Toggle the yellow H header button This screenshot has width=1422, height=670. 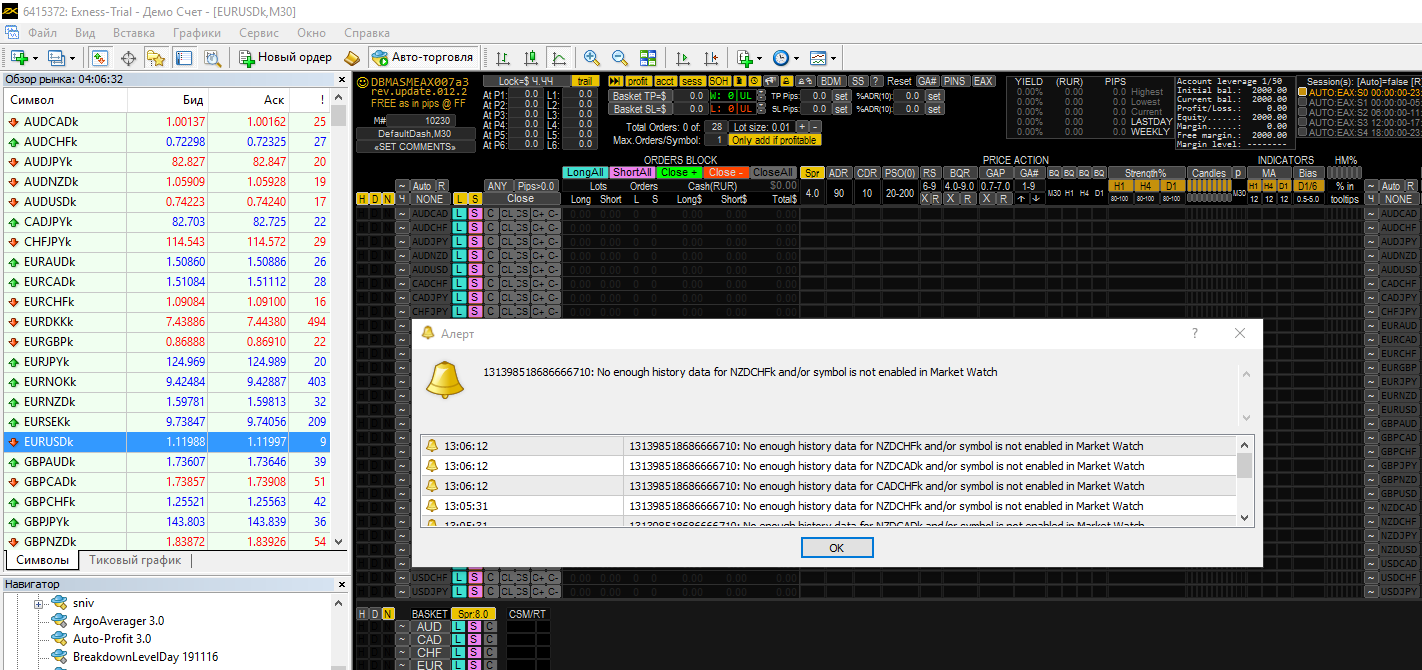click(362, 199)
